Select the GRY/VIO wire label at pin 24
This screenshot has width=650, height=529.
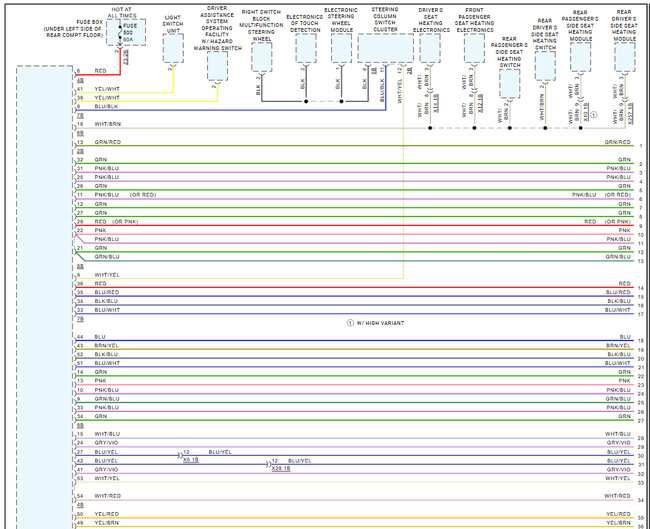pos(106,443)
